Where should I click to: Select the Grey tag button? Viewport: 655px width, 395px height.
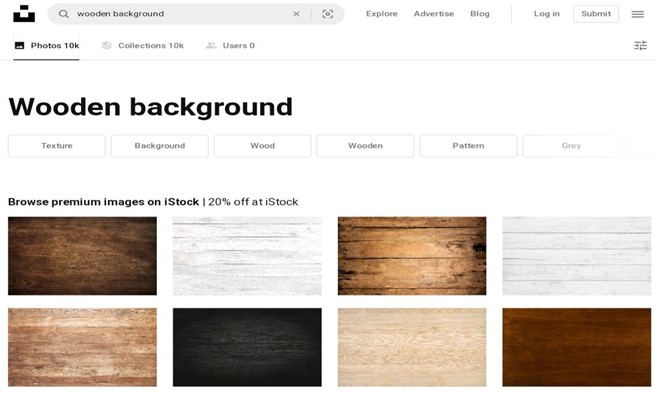(571, 146)
